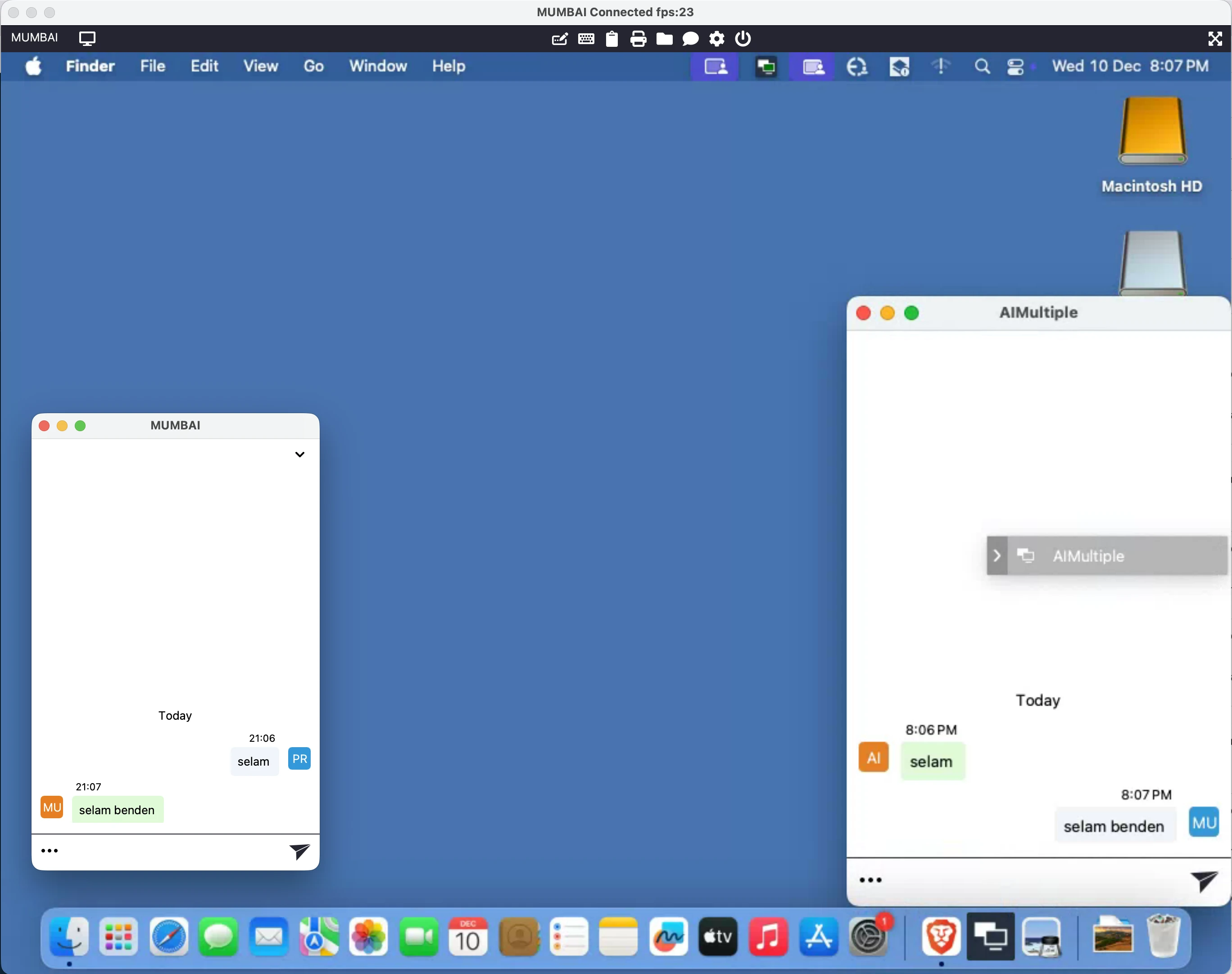The height and width of the screenshot is (974, 1232).
Task: Launch Safari from the Dock
Action: coord(169,936)
